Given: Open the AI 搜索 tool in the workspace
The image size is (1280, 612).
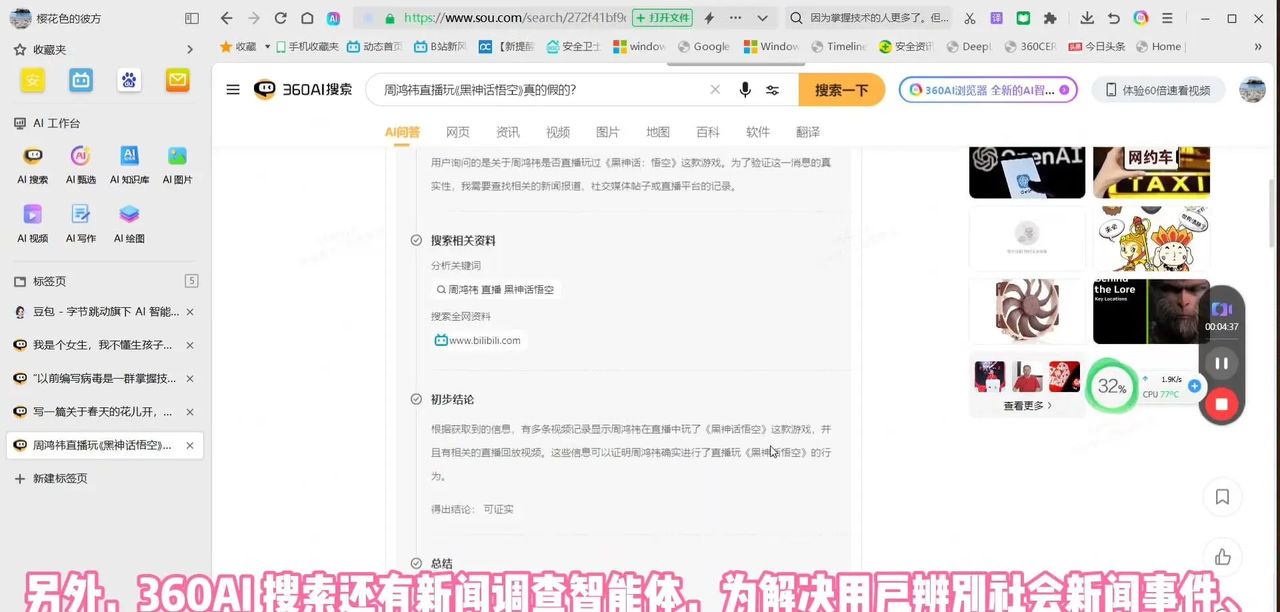Looking at the screenshot, I should [x=32, y=163].
